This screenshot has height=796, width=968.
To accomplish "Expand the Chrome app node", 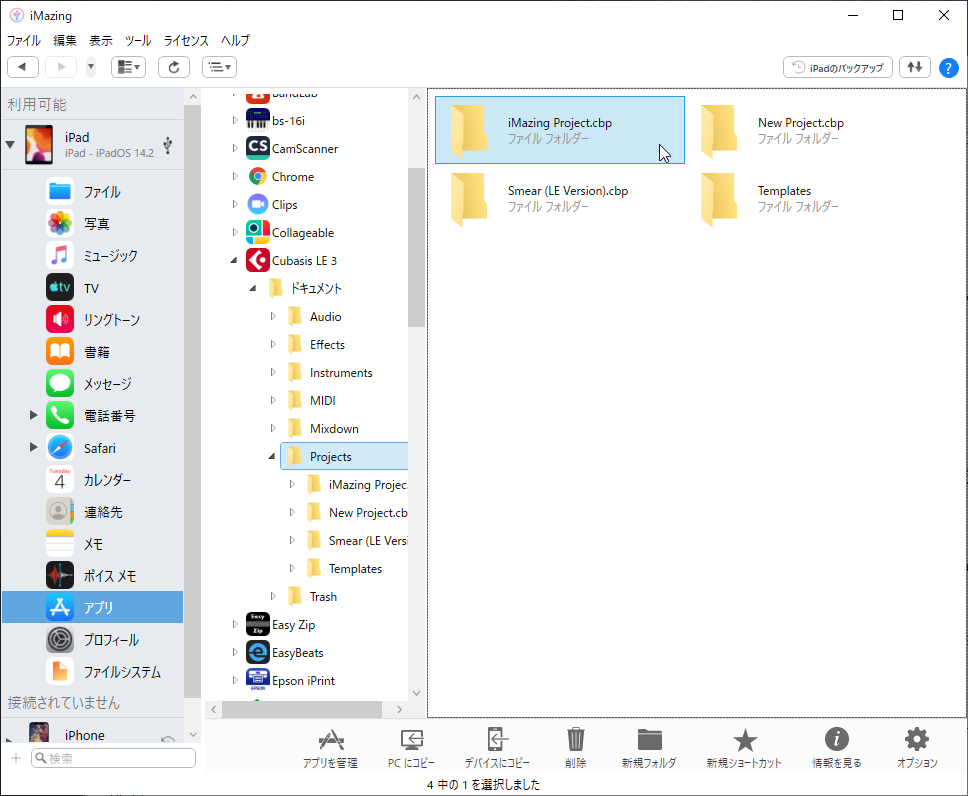I will pos(235,177).
